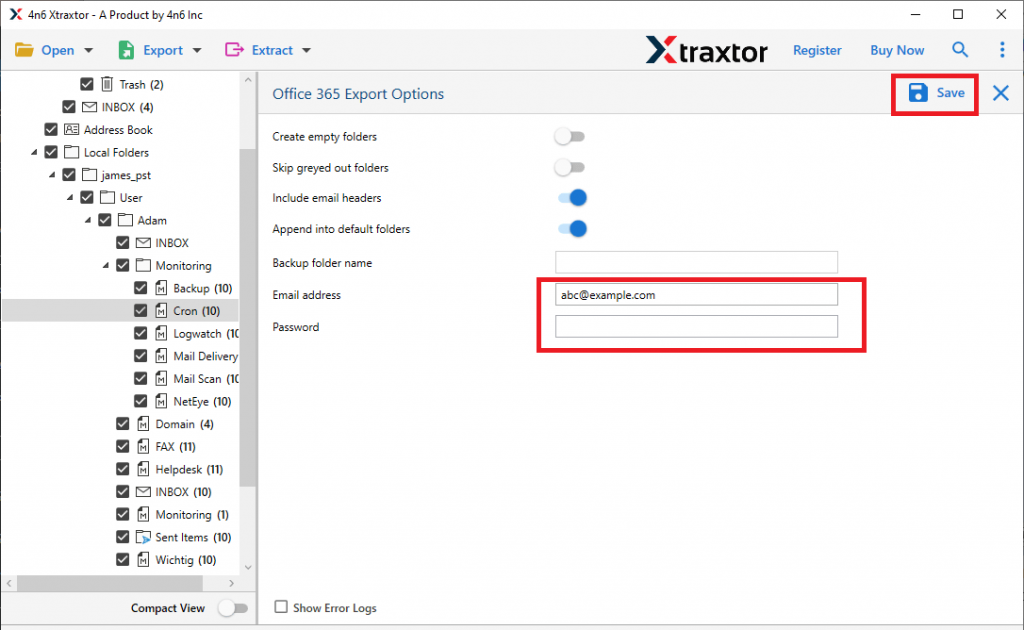Click the Backup (10) mail file icon
The height and width of the screenshot is (630, 1024).
[161, 288]
